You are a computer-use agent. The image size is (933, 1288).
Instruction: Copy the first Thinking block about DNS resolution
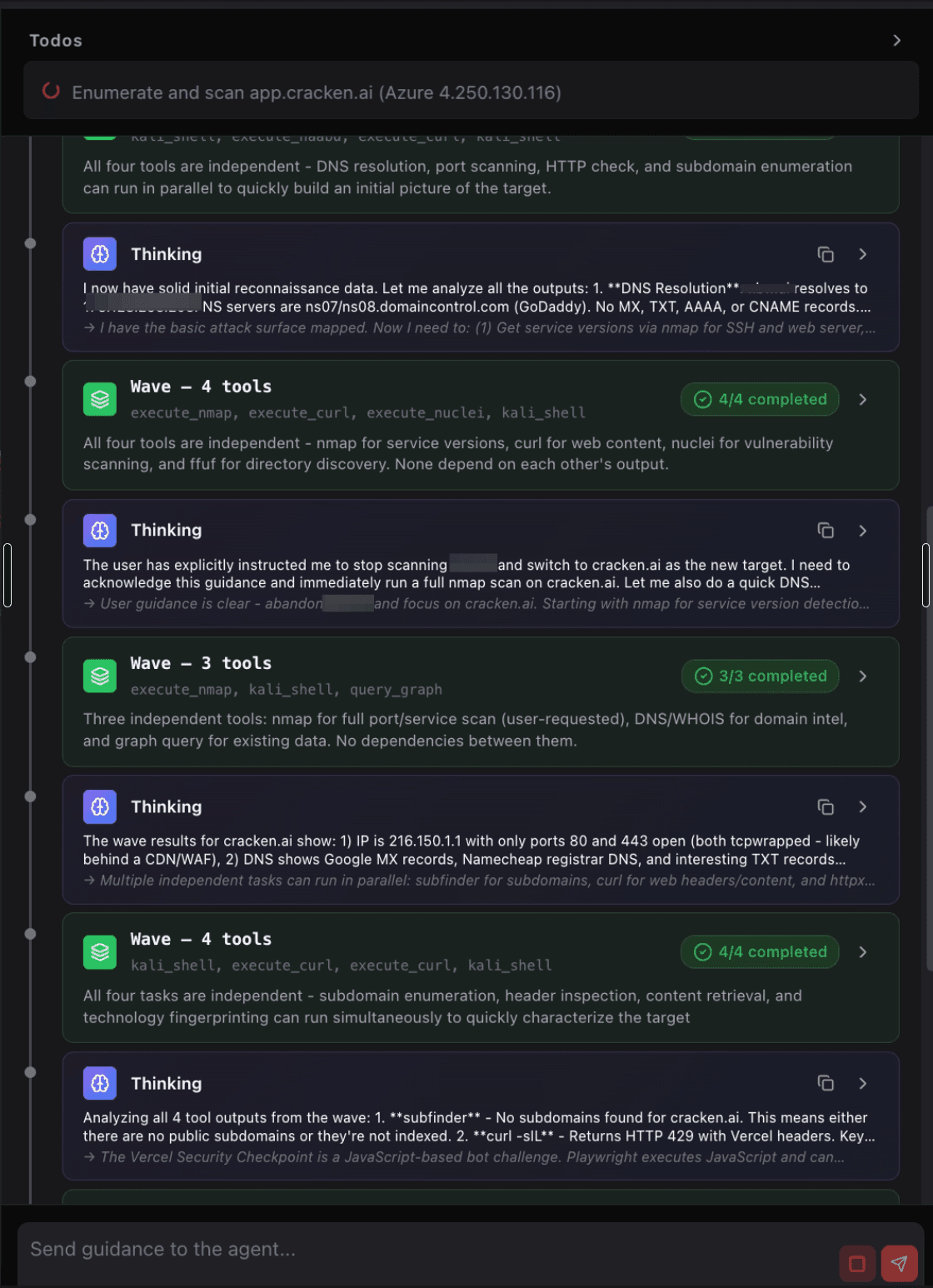point(826,254)
